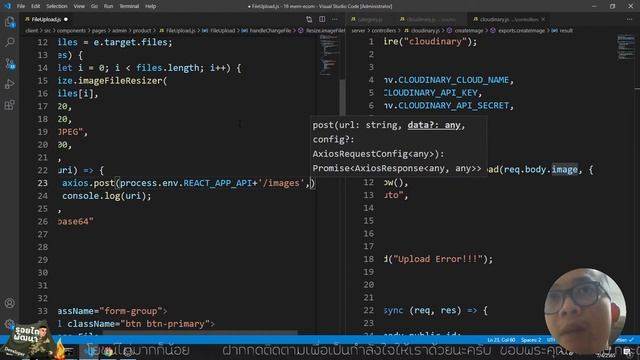Click 'result' breadcrumb in right editor
The width and height of the screenshot is (640, 360).
pos(566,31)
